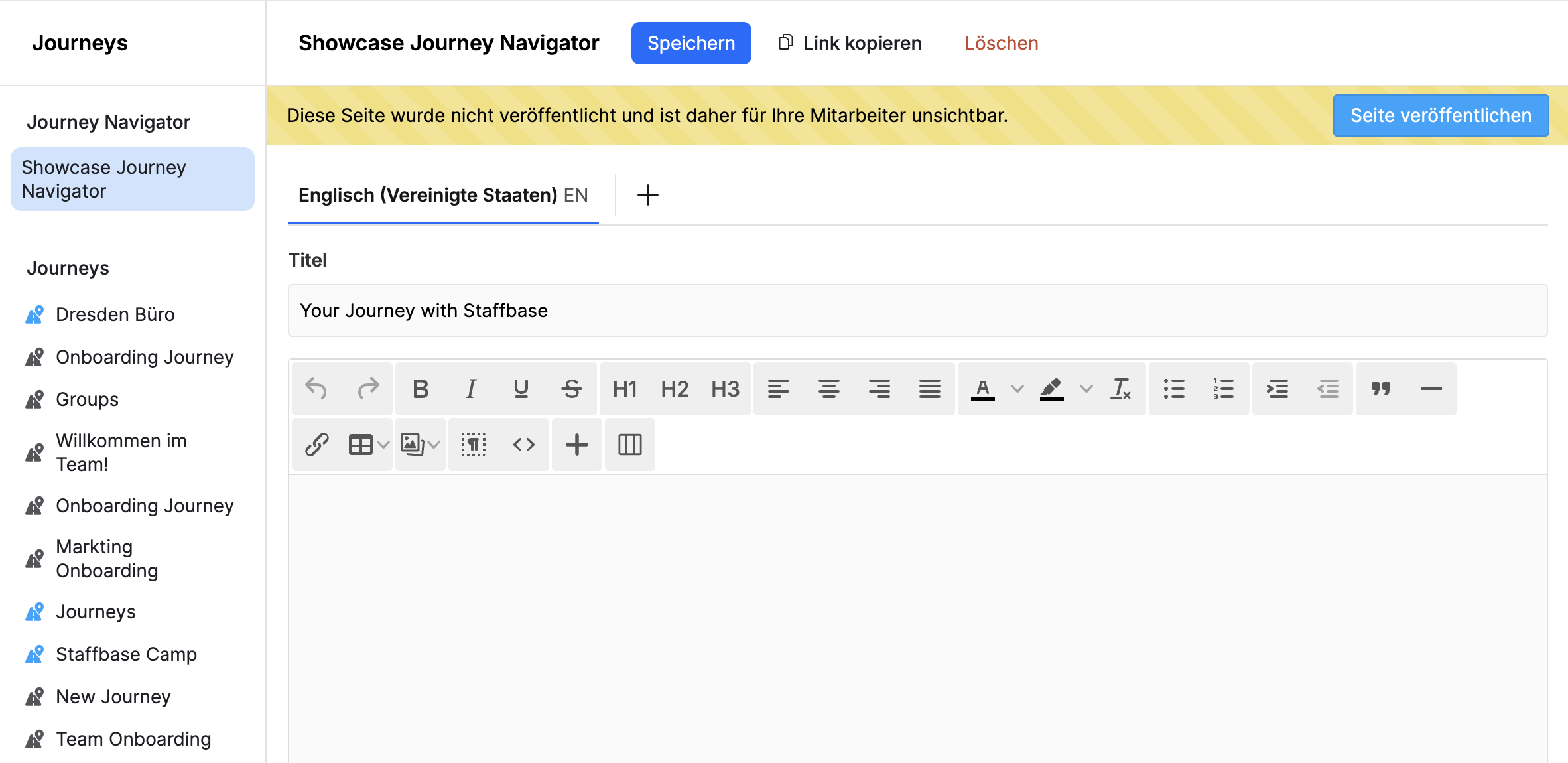Open text color dropdown arrow
1568x763 pixels.
click(x=1017, y=389)
